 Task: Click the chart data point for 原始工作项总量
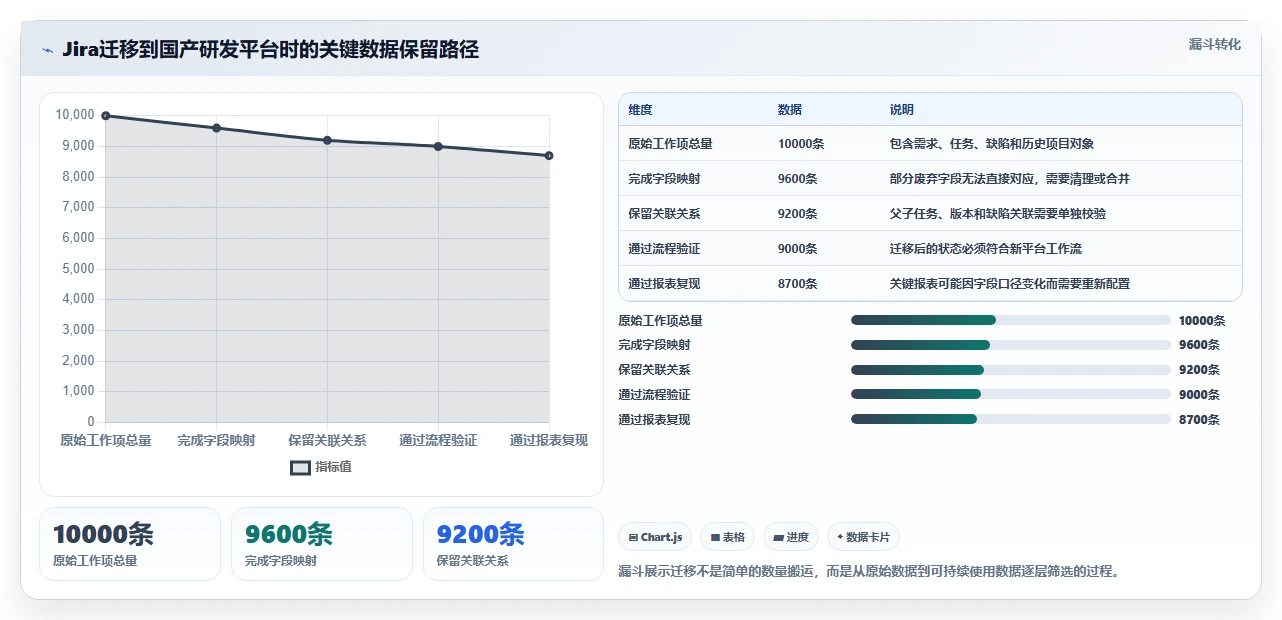(106, 116)
